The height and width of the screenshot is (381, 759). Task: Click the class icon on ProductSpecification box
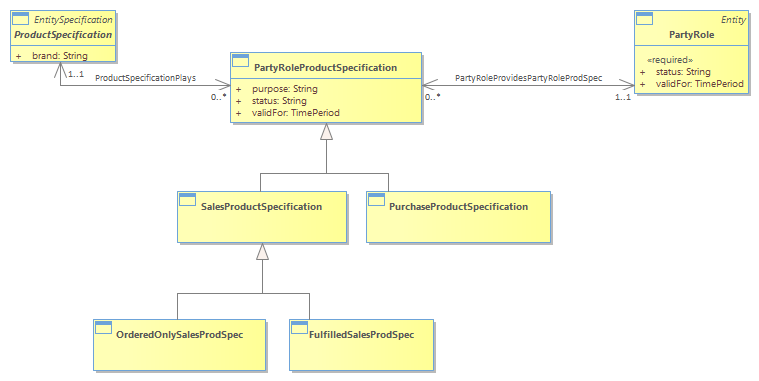[20, 19]
